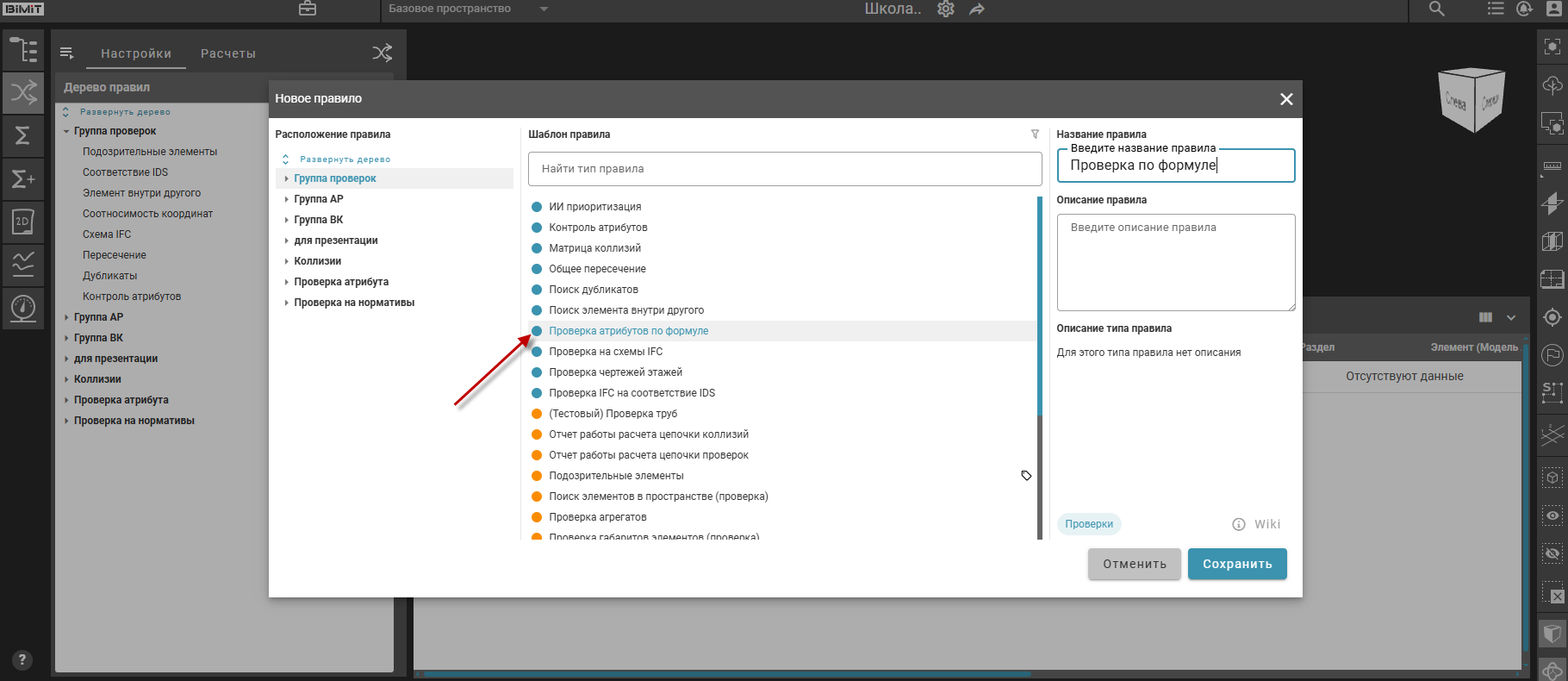Open the Wiki info link

1256,524
